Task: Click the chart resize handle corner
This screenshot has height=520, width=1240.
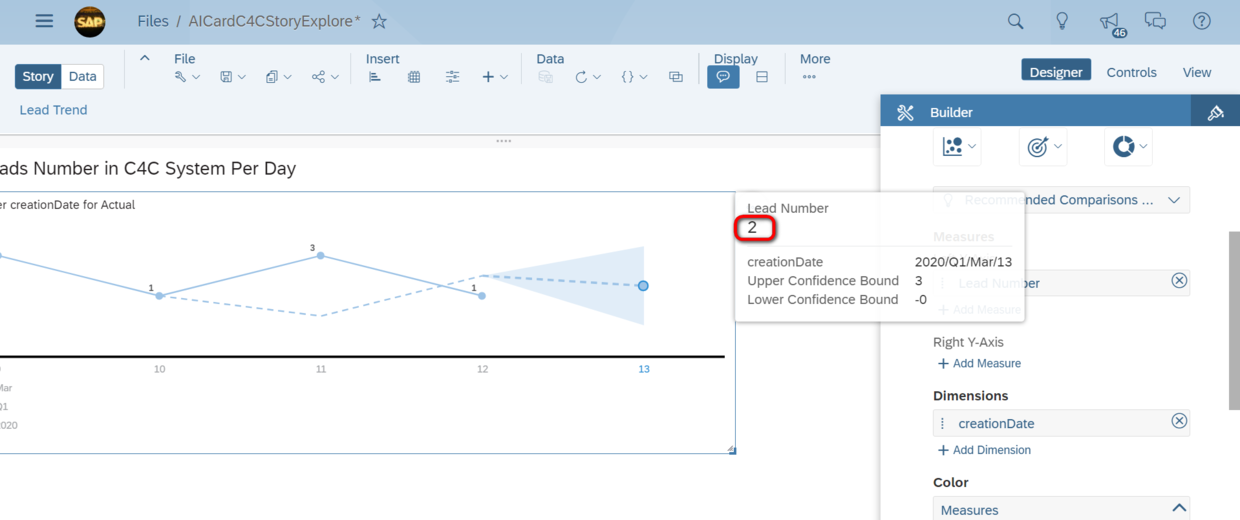Action: 732,450
